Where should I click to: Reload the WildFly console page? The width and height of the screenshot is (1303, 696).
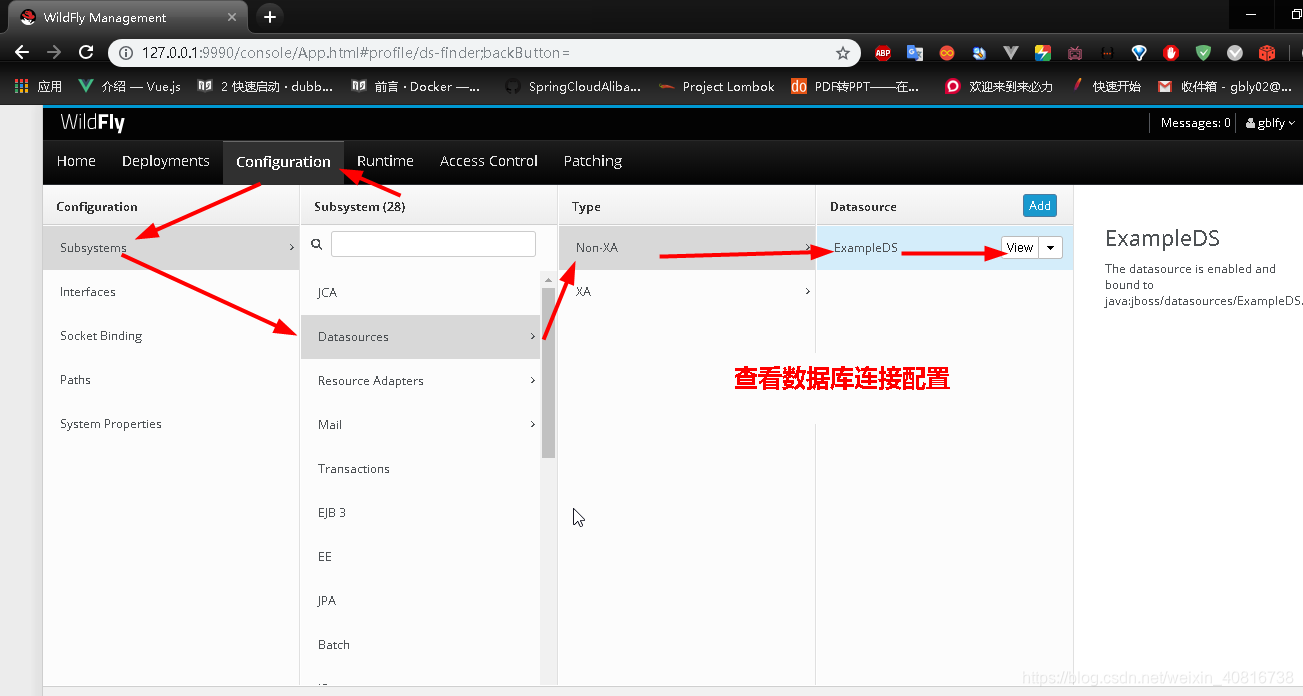(x=86, y=52)
